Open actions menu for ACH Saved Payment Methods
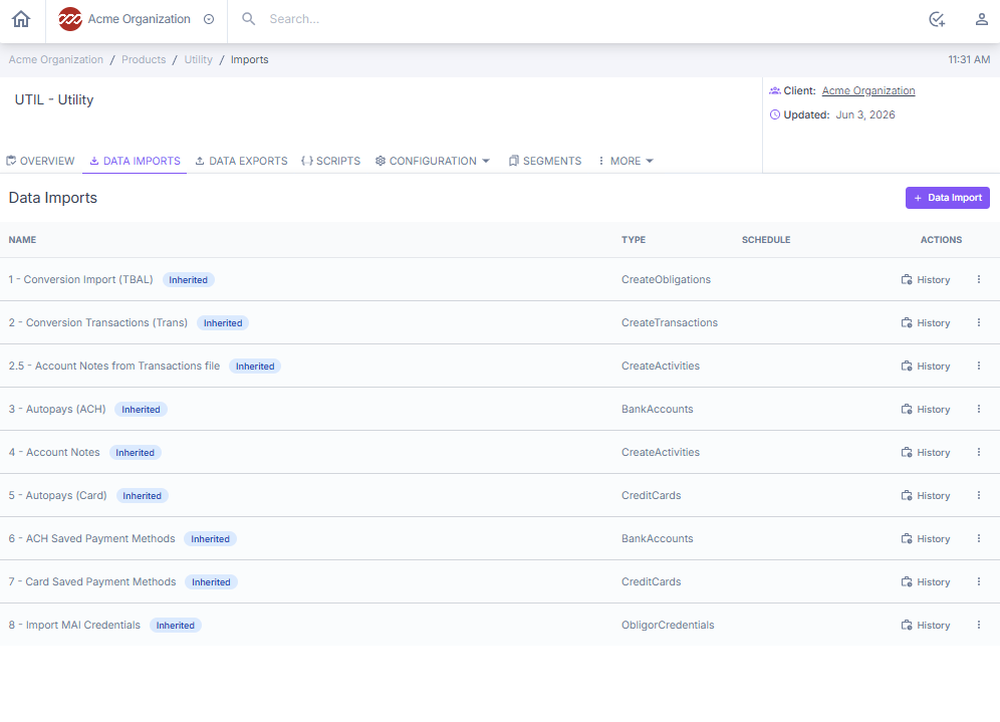This screenshot has height=722, width=1000. [978, 538]
